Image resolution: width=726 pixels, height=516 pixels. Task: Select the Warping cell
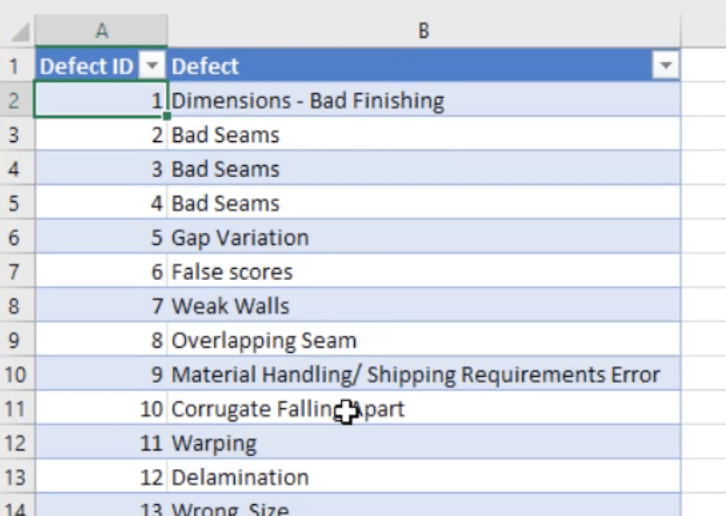pyautogui.click(x=424, y=443)
